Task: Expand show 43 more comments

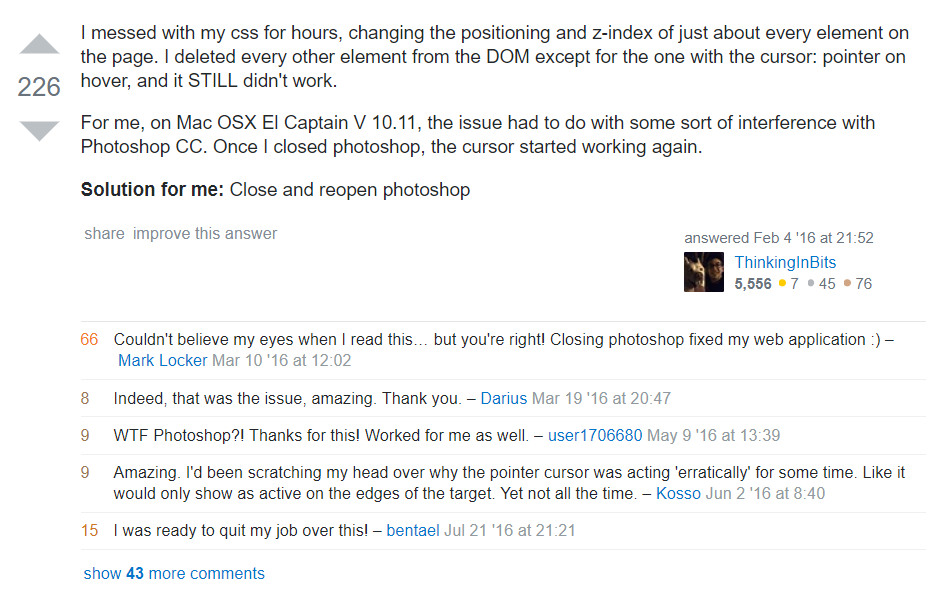Action: [174, 573]
